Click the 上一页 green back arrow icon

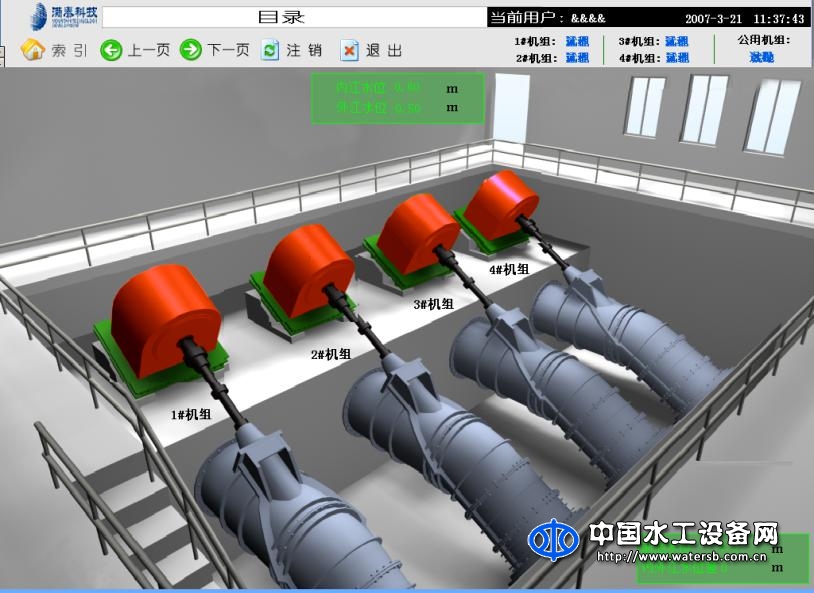coord(111,48)
